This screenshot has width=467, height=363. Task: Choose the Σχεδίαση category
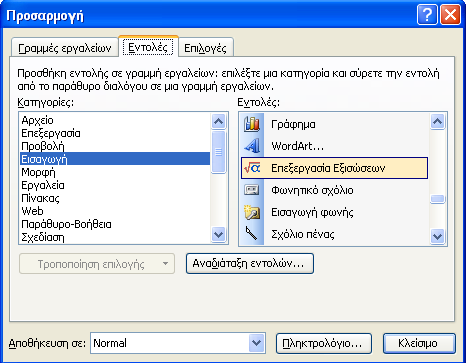[115, 237]
